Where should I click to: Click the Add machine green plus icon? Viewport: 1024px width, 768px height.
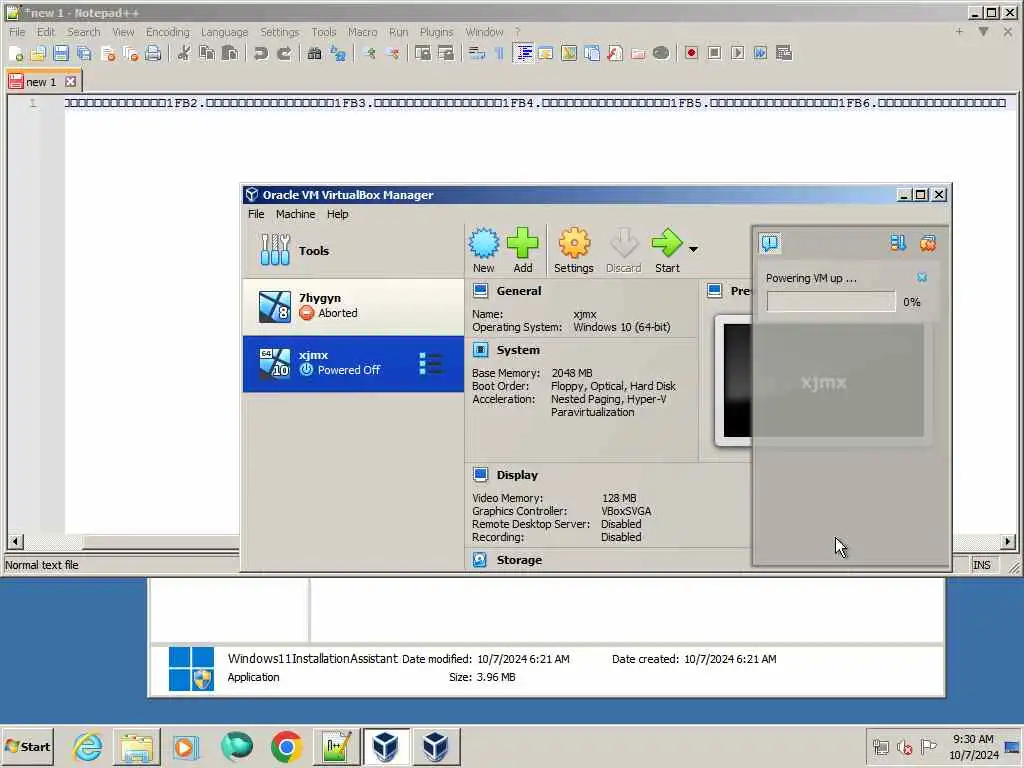[x=522, y=250]
